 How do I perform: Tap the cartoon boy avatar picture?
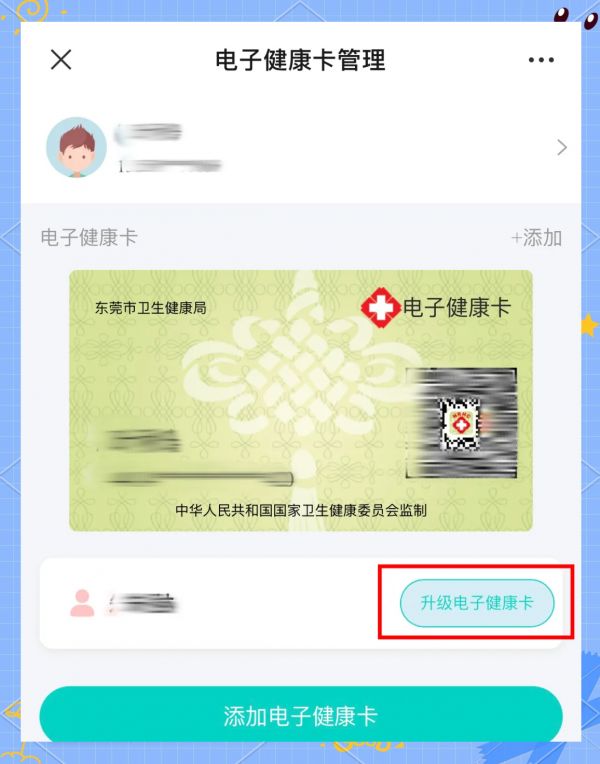tap(76, 147)
